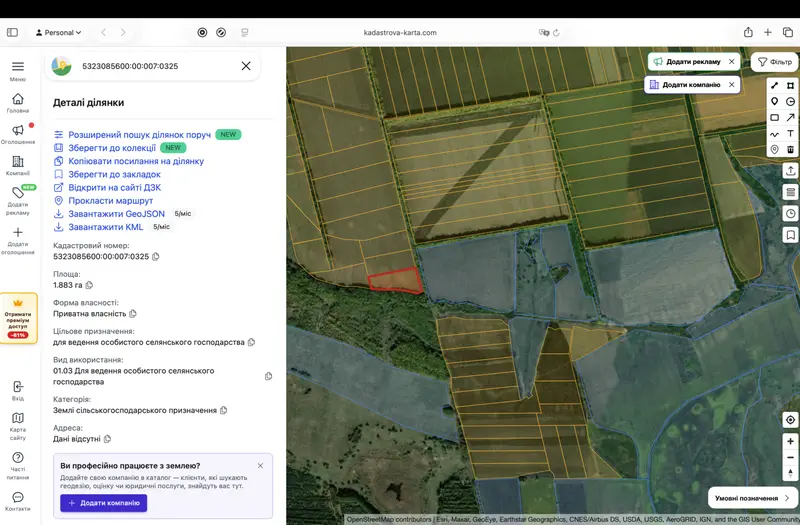Toggle the Safari sidebar icon
The height and width of the screenshot is (525, 800).
click(x=12, y=33)
